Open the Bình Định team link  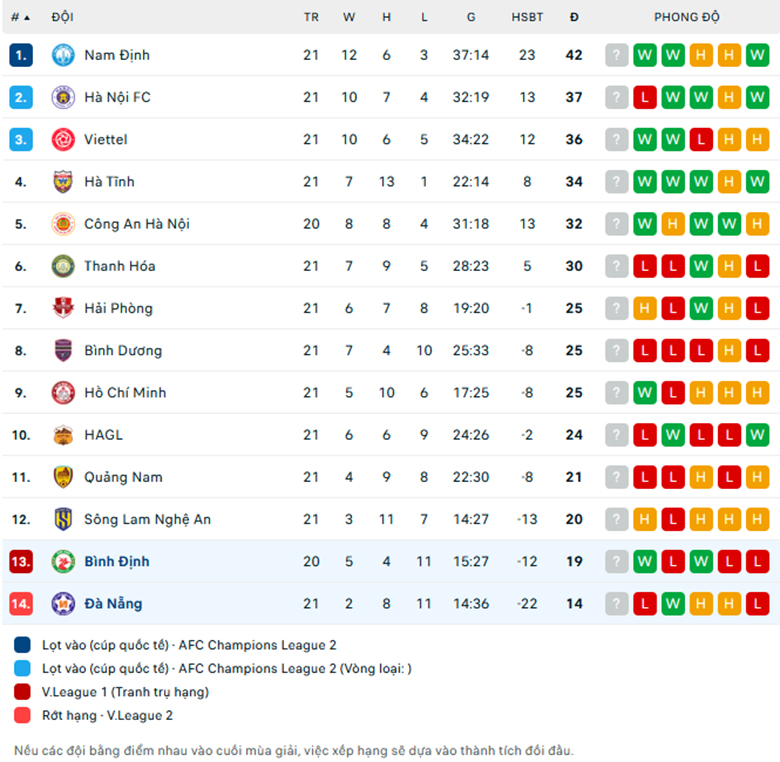(x=117, y=562)
